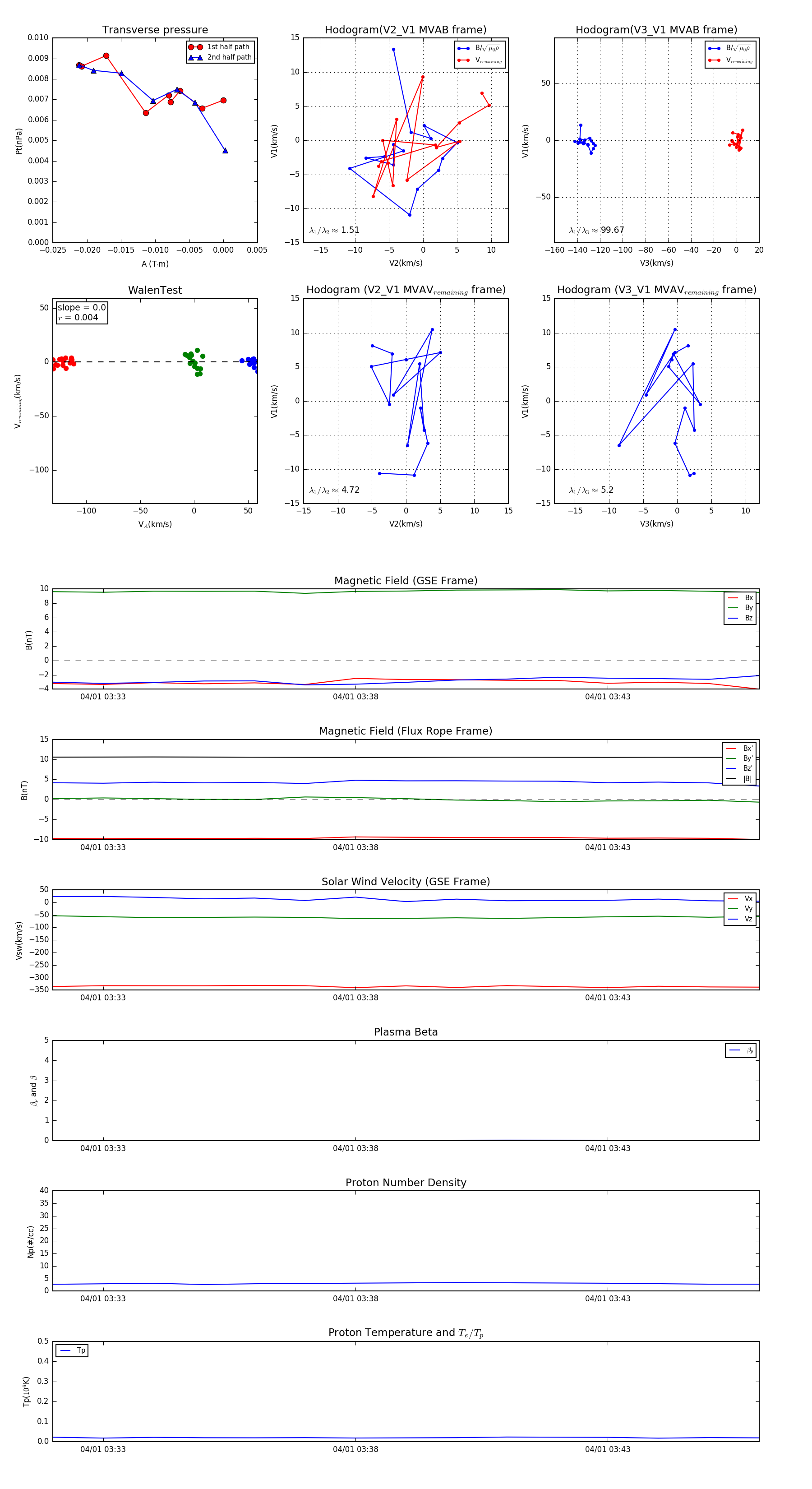The width and height of the screenshot is (812, 1489).
Task: Click the "WalenTest" plot title
Action: point(155,290)
